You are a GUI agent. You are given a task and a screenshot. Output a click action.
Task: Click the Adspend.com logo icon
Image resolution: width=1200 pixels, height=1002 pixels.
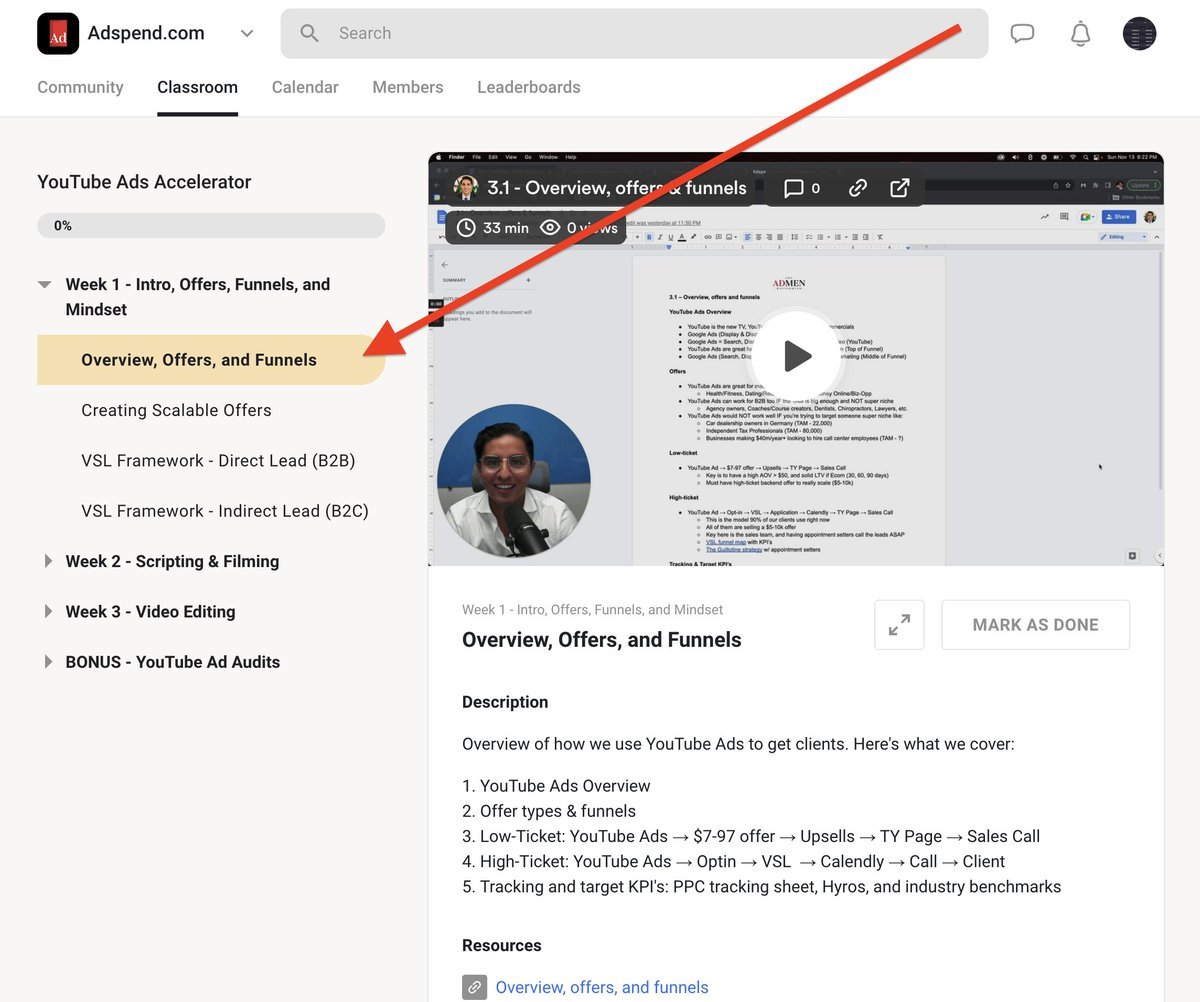(x=58, y=33)
